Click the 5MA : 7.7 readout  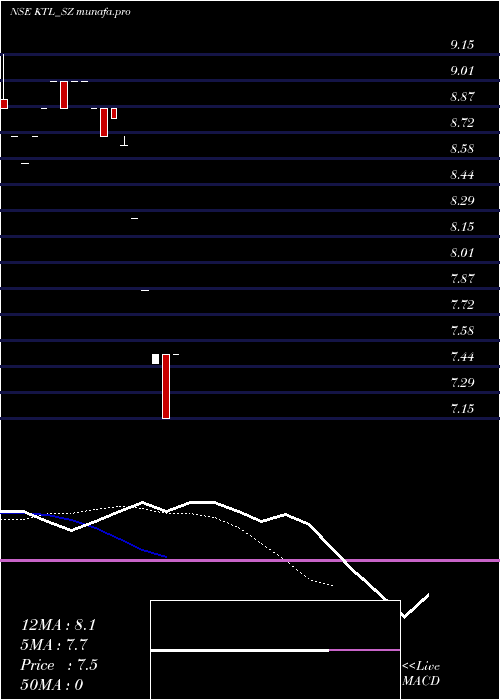pos(54,645)
